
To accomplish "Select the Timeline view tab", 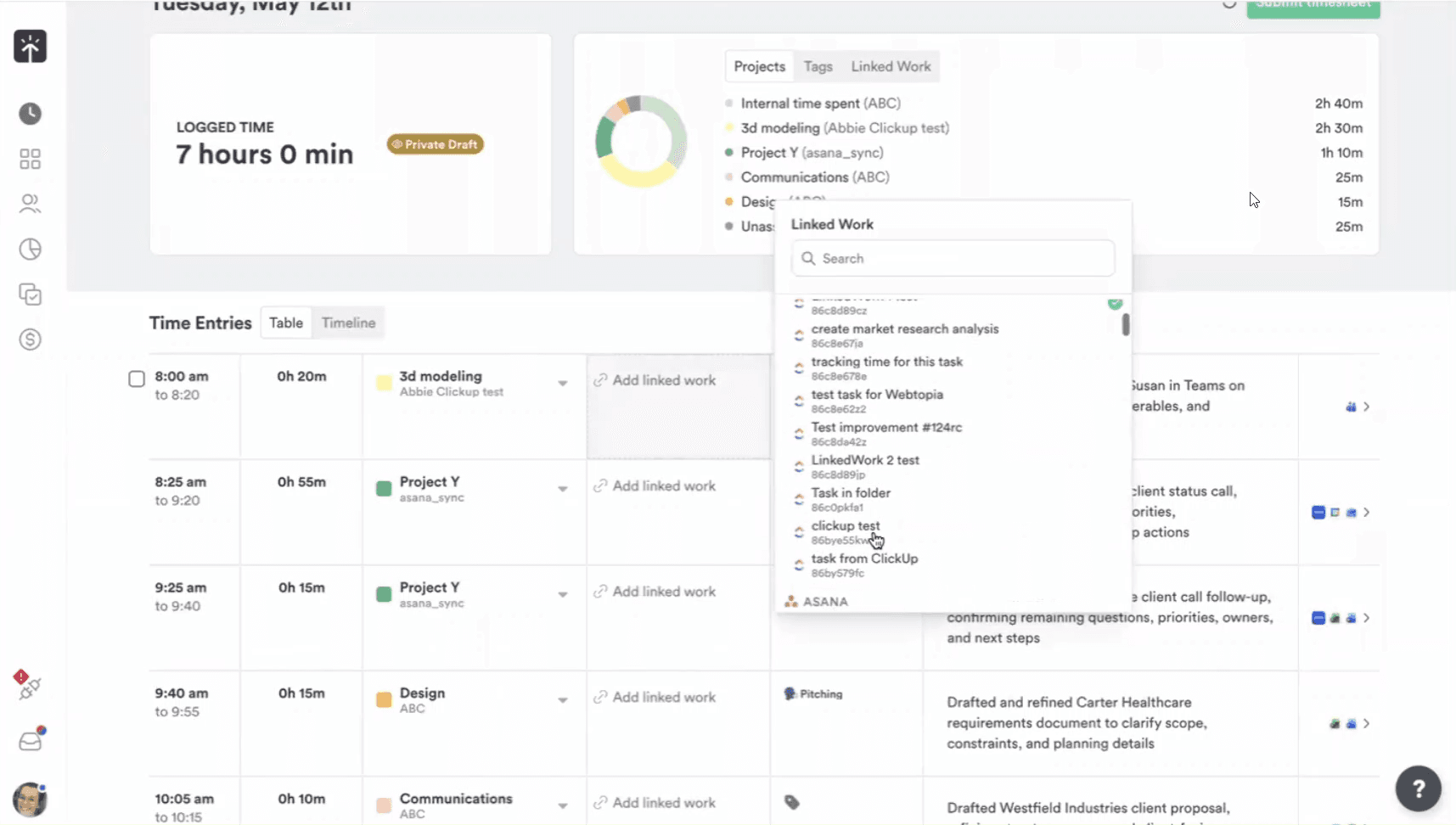I will point(348,323).
